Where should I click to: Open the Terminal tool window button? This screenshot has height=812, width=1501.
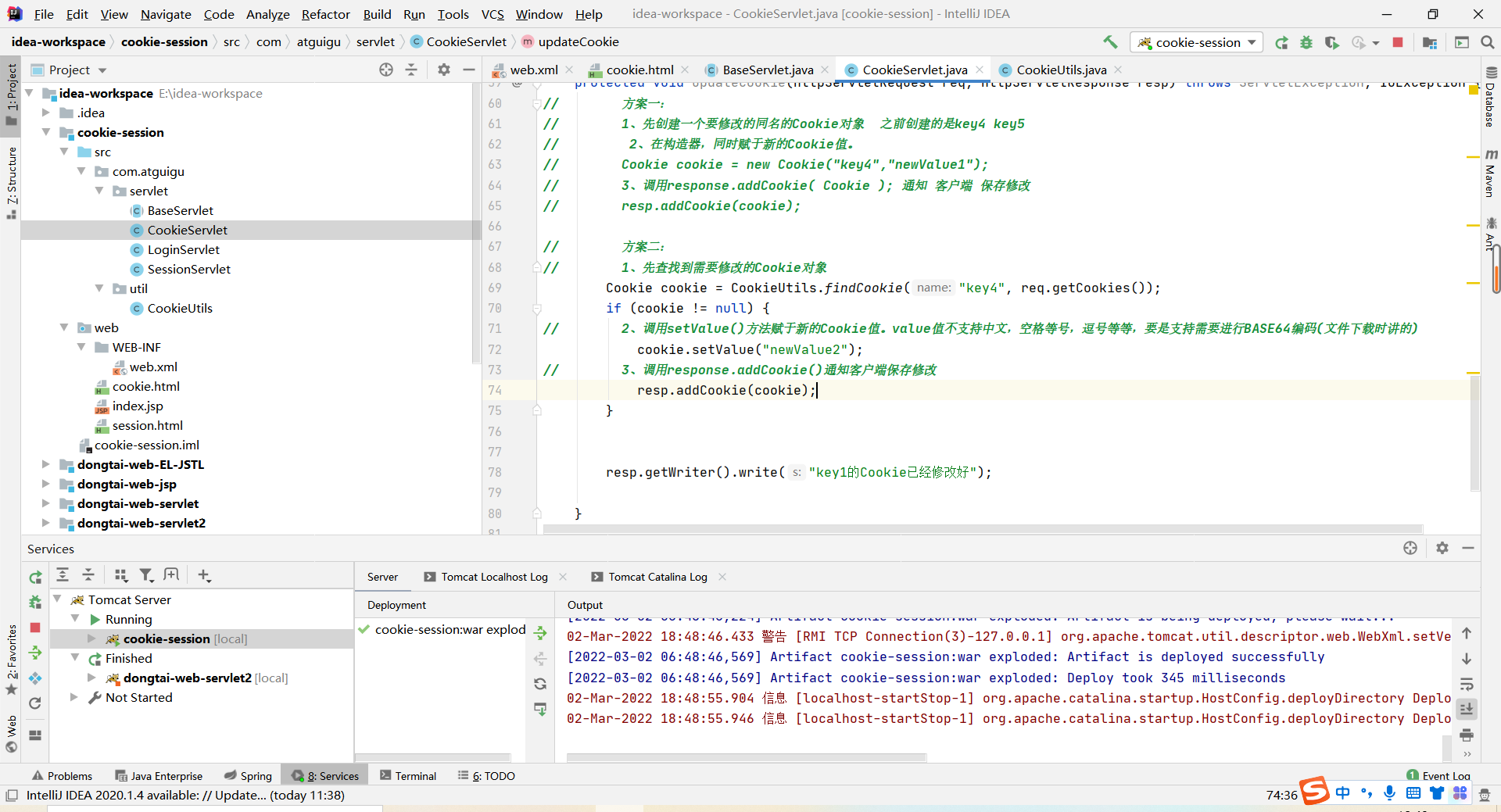point(408,775)
